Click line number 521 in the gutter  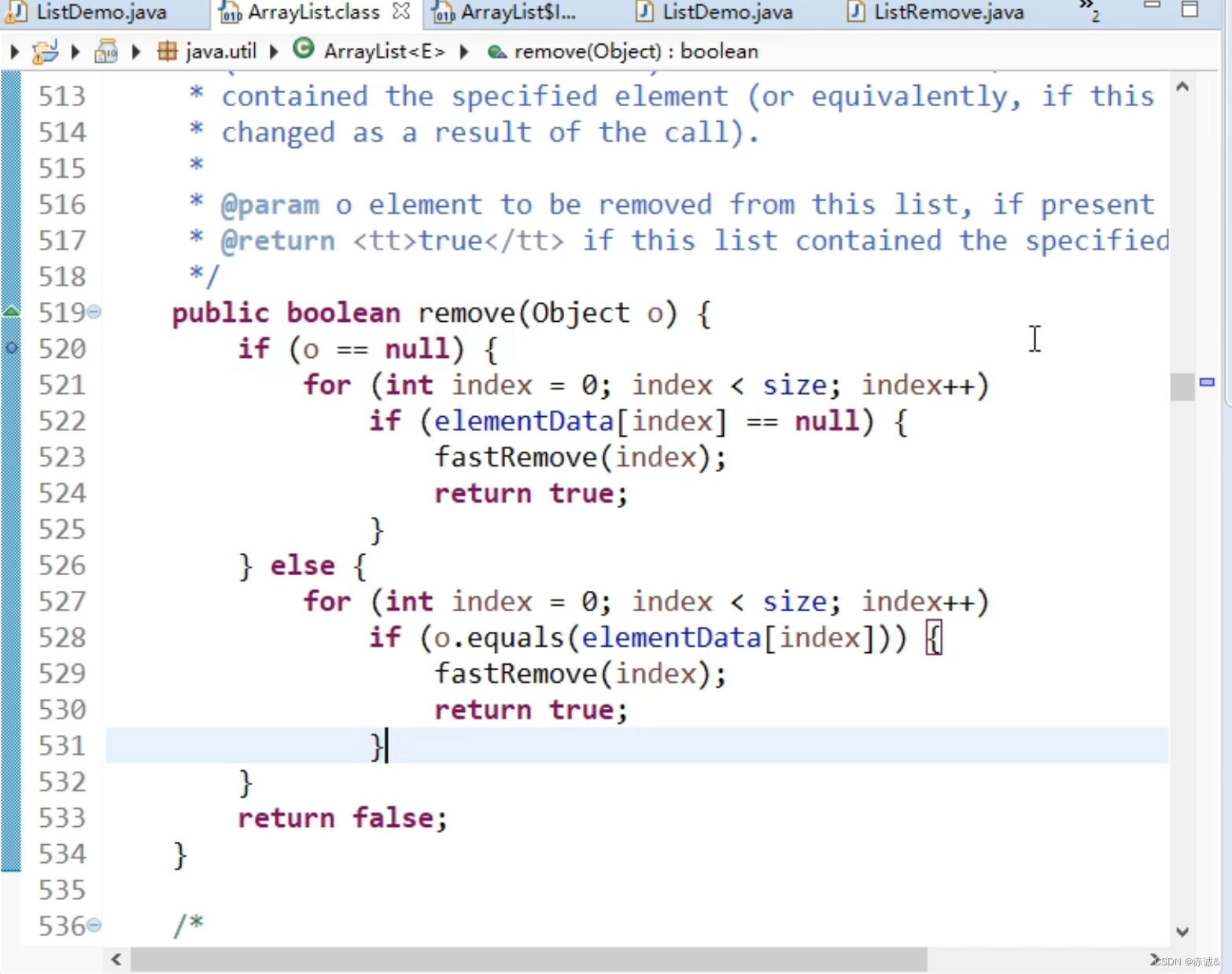point(62,385)
